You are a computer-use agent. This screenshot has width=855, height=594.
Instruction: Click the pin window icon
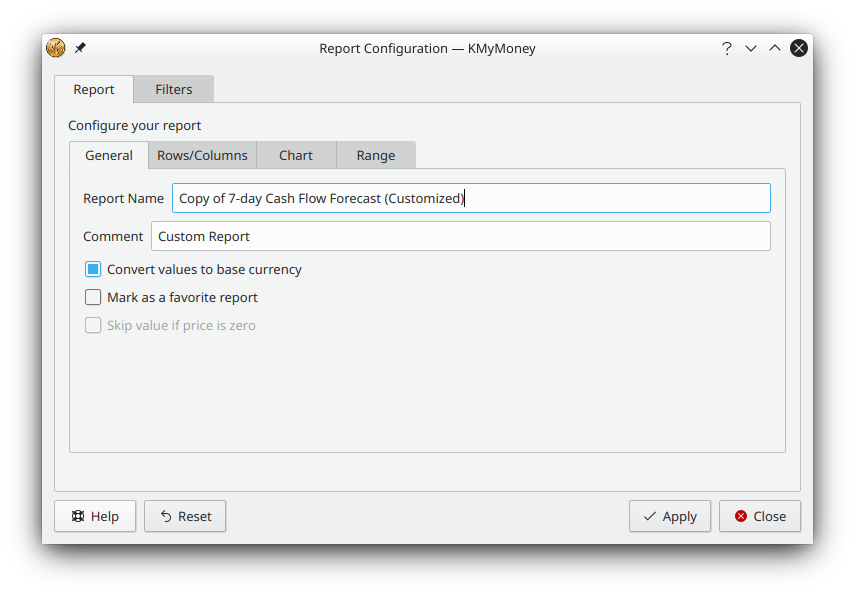tap(80, 48)
